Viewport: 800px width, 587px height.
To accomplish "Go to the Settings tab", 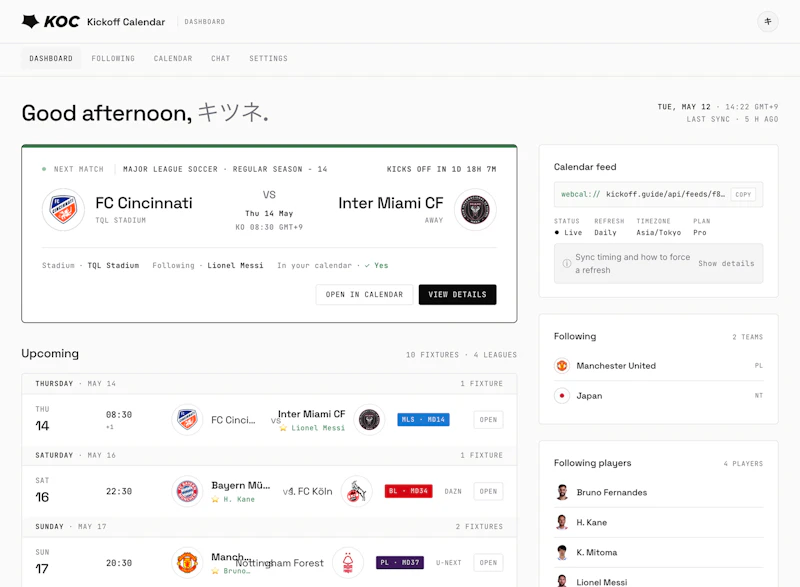I will pos(268,59).
